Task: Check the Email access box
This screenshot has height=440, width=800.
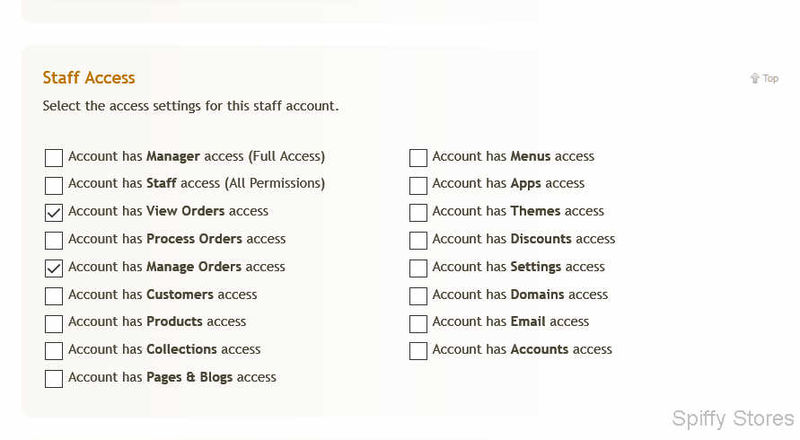Action: coord(418,323)
